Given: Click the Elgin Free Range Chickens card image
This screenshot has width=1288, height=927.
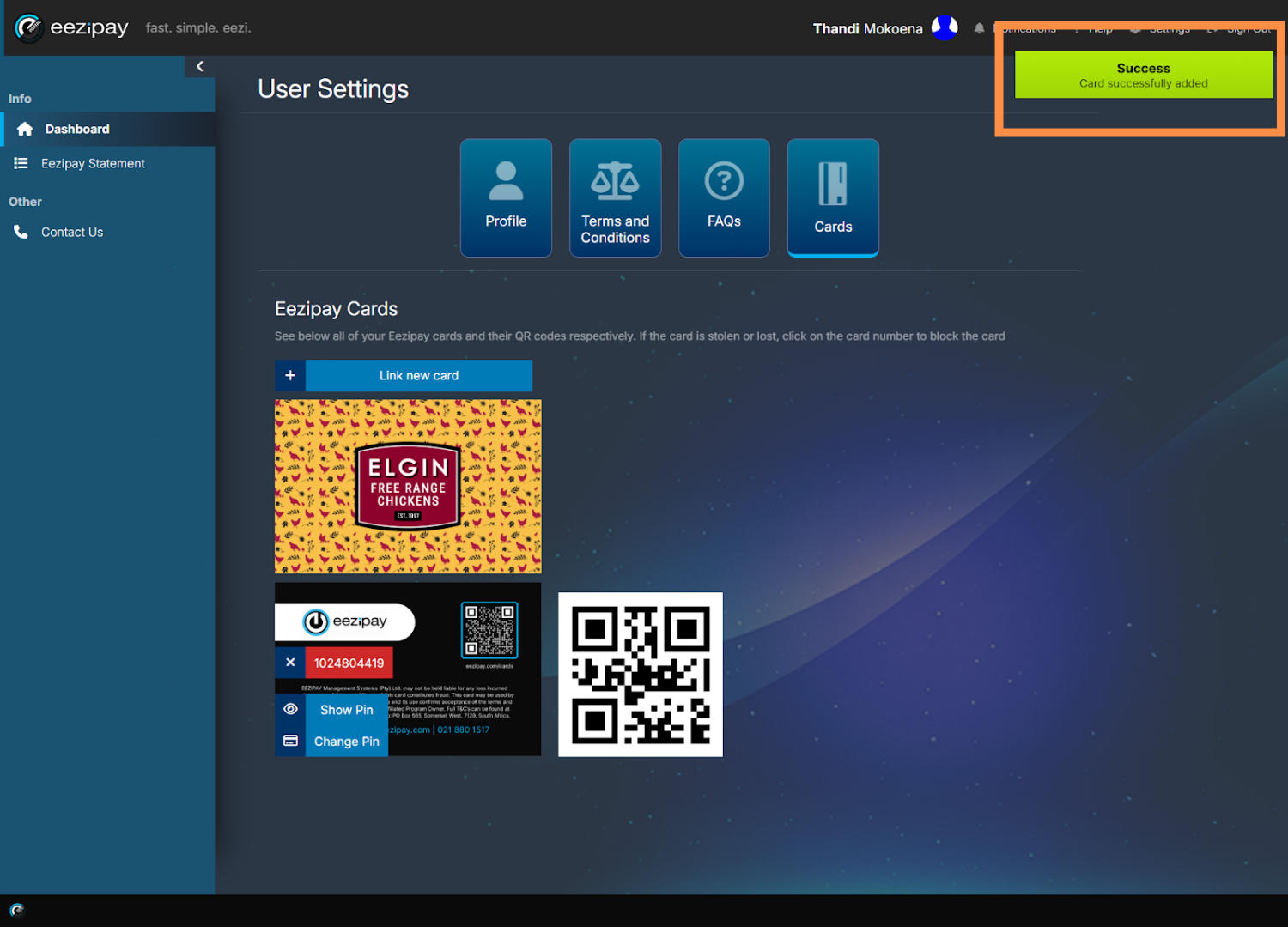Looking at the screenshot, I should pyautogui.click(x=408, y=486).
